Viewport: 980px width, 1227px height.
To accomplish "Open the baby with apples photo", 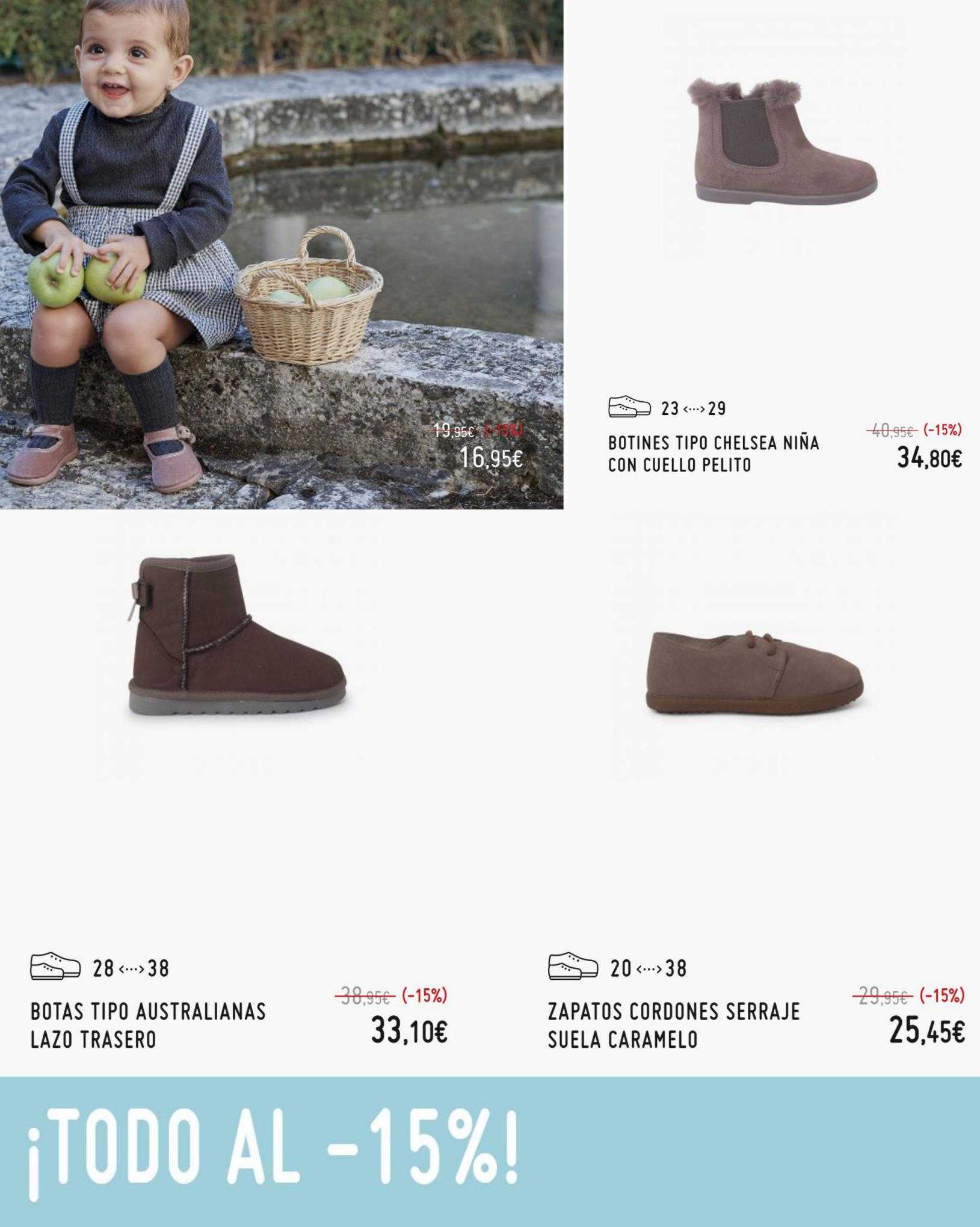I will click(x=282, y=254).
